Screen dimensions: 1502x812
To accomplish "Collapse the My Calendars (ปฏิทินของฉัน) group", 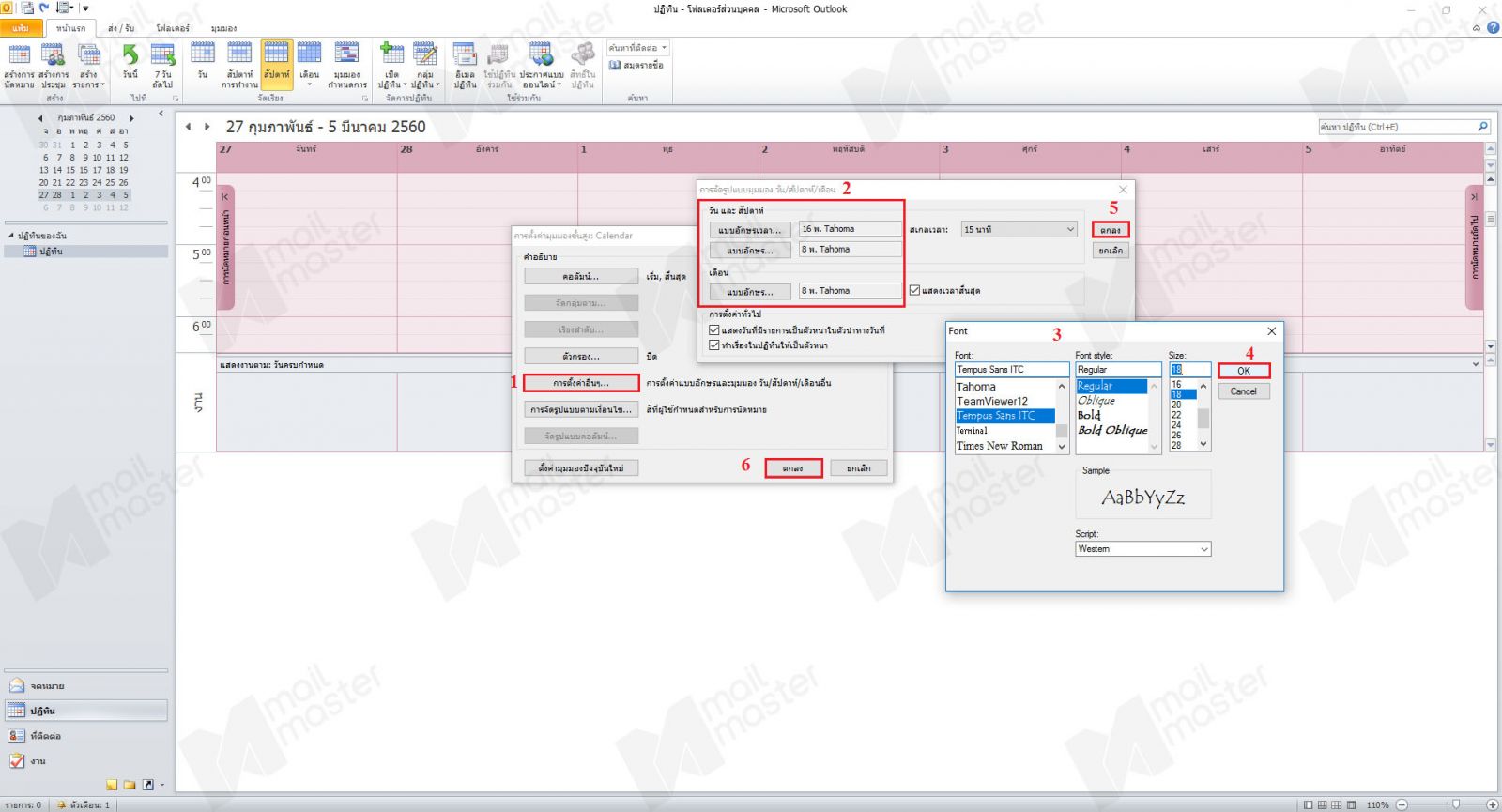I will 11,236.
